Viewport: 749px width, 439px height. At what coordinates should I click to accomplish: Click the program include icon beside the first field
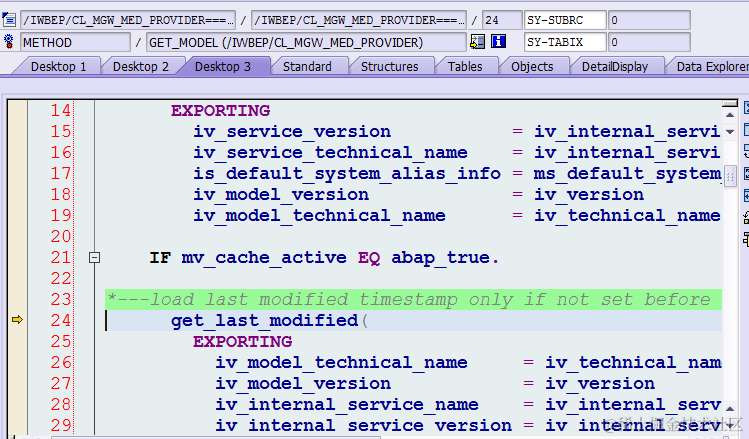pos(9,20)
